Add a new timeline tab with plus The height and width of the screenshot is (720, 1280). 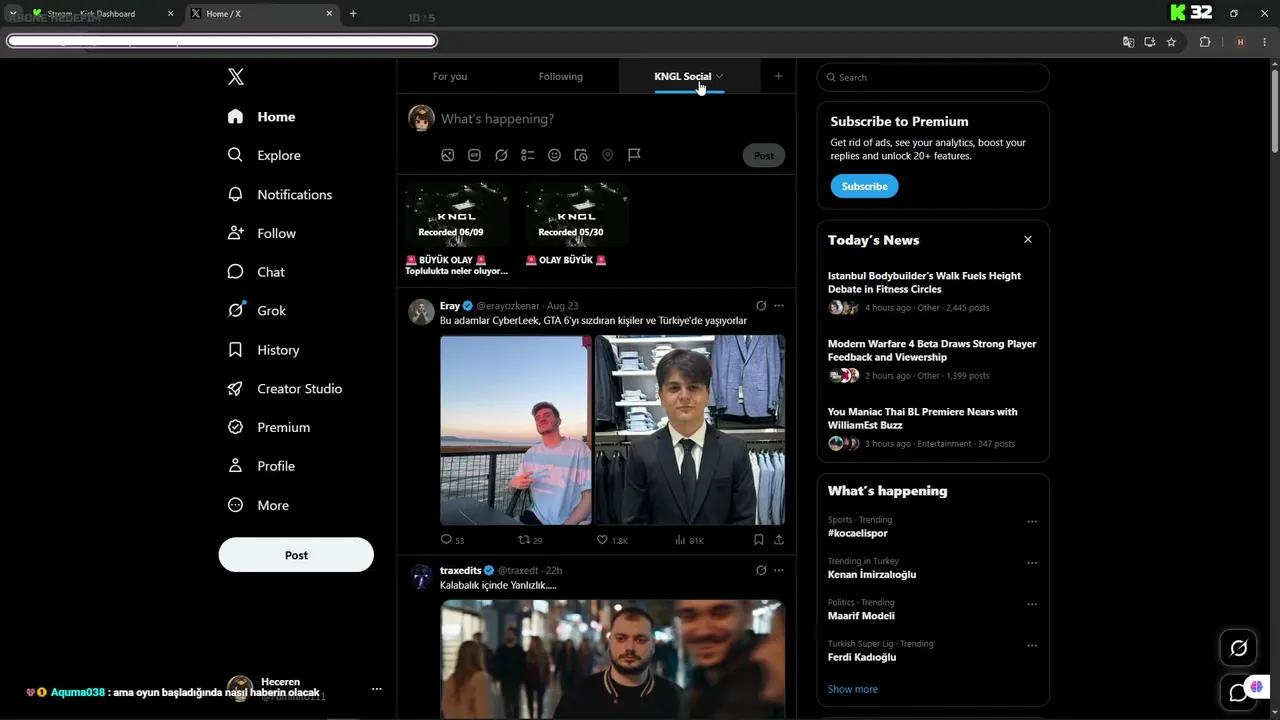(779, 76)
